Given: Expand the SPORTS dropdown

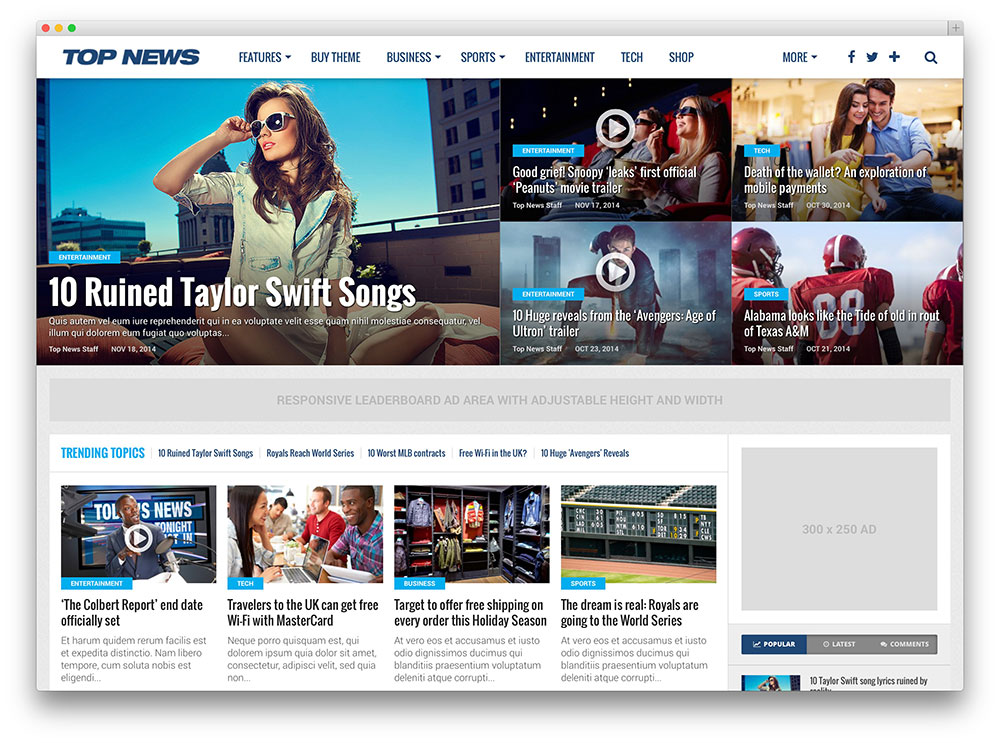Looking at the screenshot, I should point(481,57).
